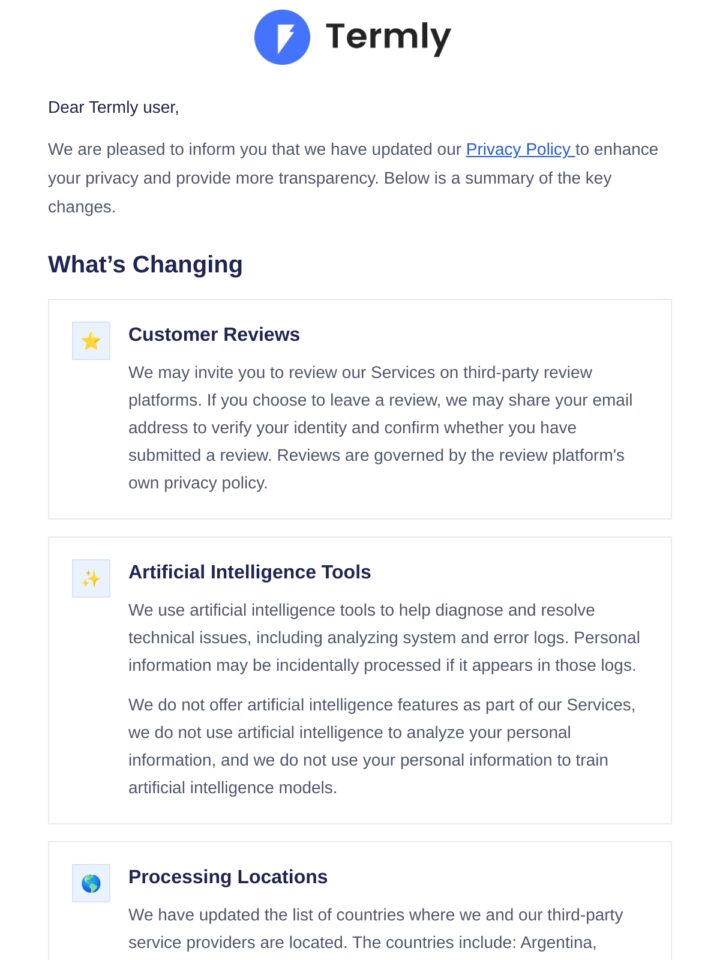
Task: Click the What's Changing section title
Action: [x=145, y=264]
